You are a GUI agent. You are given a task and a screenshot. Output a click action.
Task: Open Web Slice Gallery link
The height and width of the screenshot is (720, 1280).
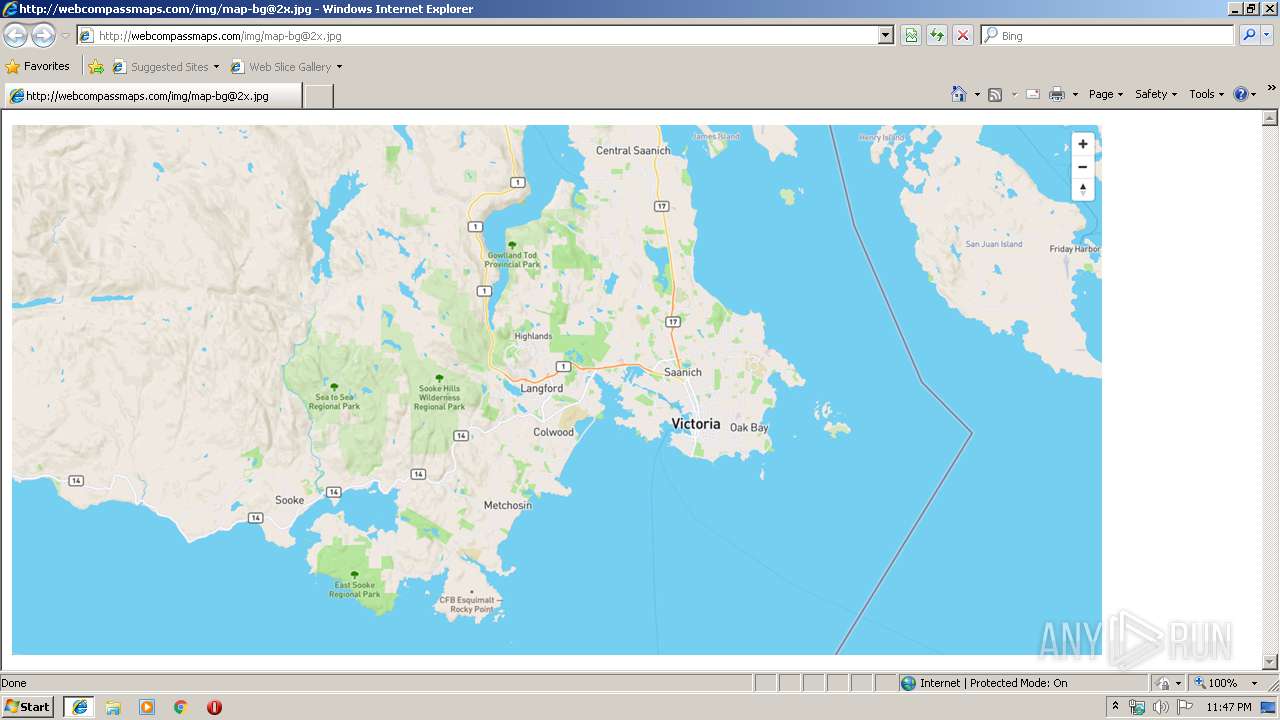click(286, 67)
